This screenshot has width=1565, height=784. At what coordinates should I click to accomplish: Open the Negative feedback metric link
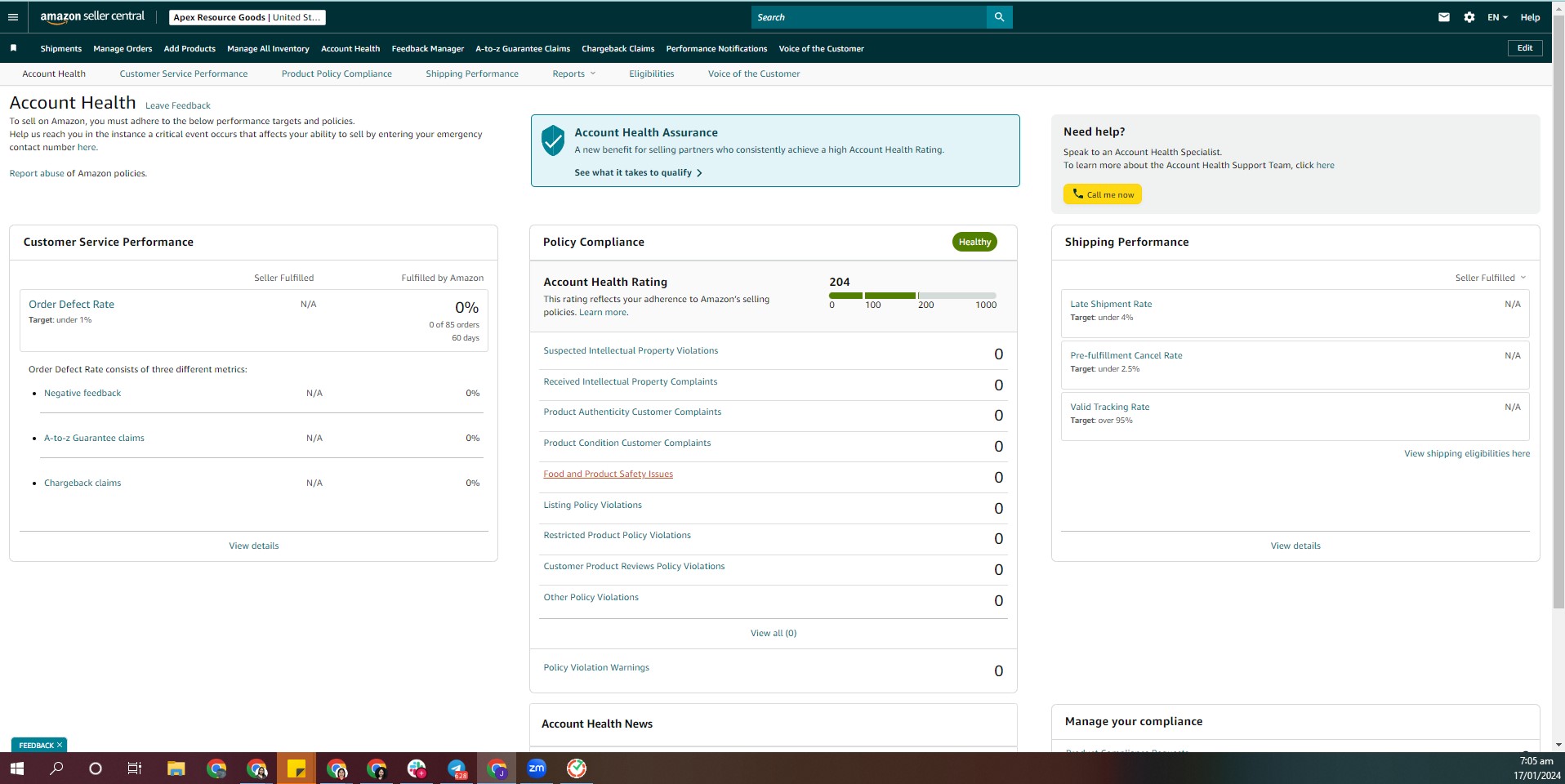tap(82, 393)
